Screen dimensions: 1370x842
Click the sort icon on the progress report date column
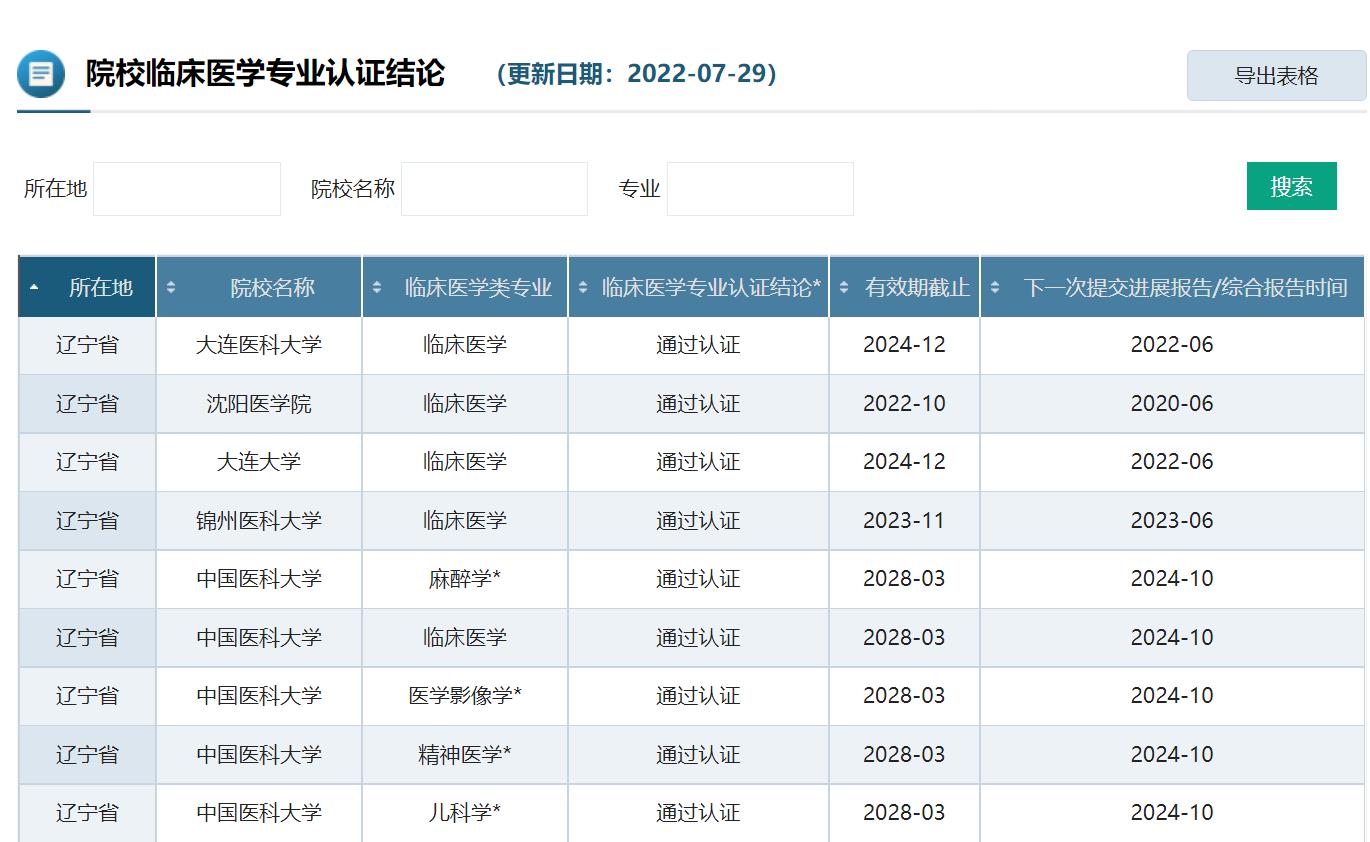pos(993,286)
